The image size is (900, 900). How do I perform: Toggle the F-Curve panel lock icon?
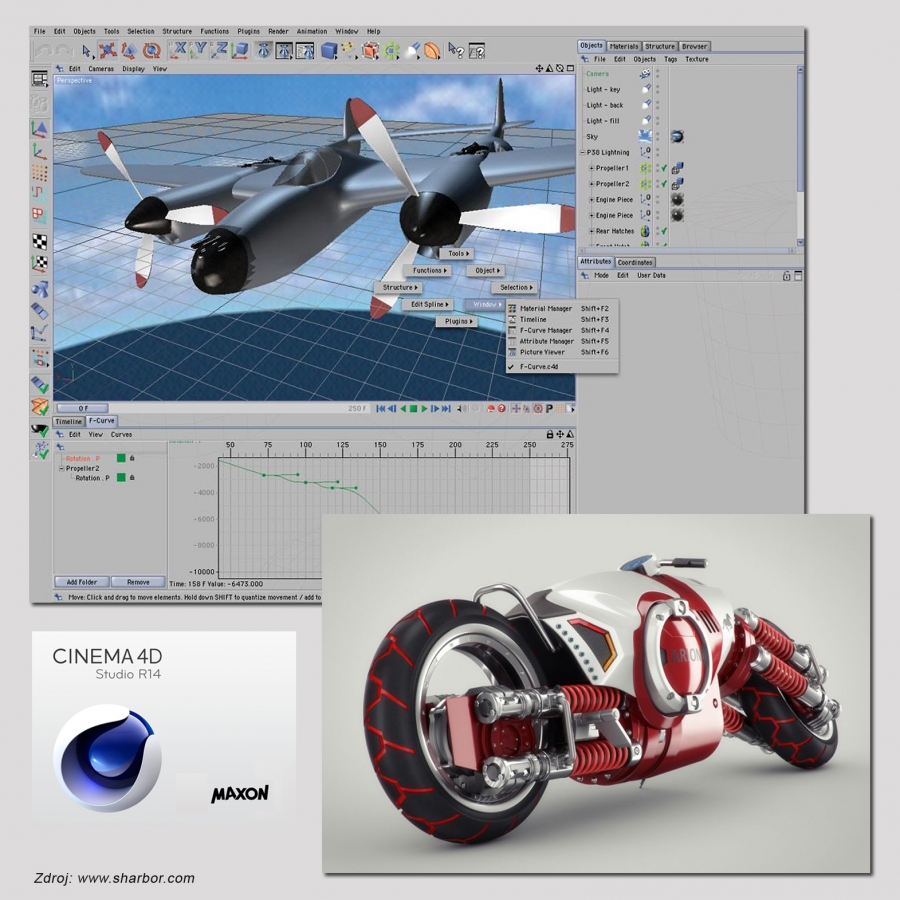coord(549,435)
